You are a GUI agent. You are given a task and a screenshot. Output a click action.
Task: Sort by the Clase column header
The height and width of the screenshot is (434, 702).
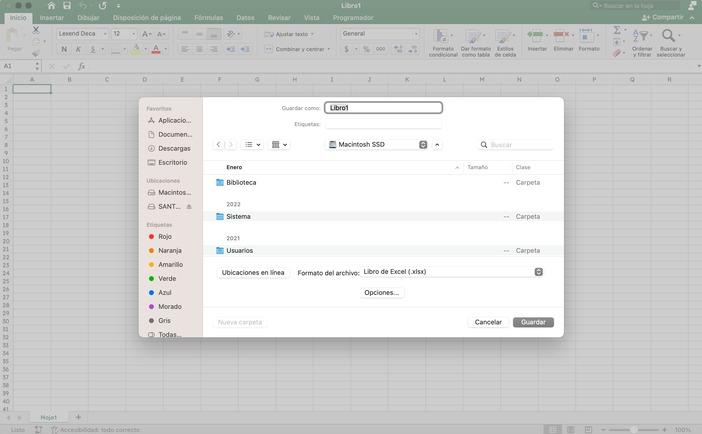[x=523, y=167]
